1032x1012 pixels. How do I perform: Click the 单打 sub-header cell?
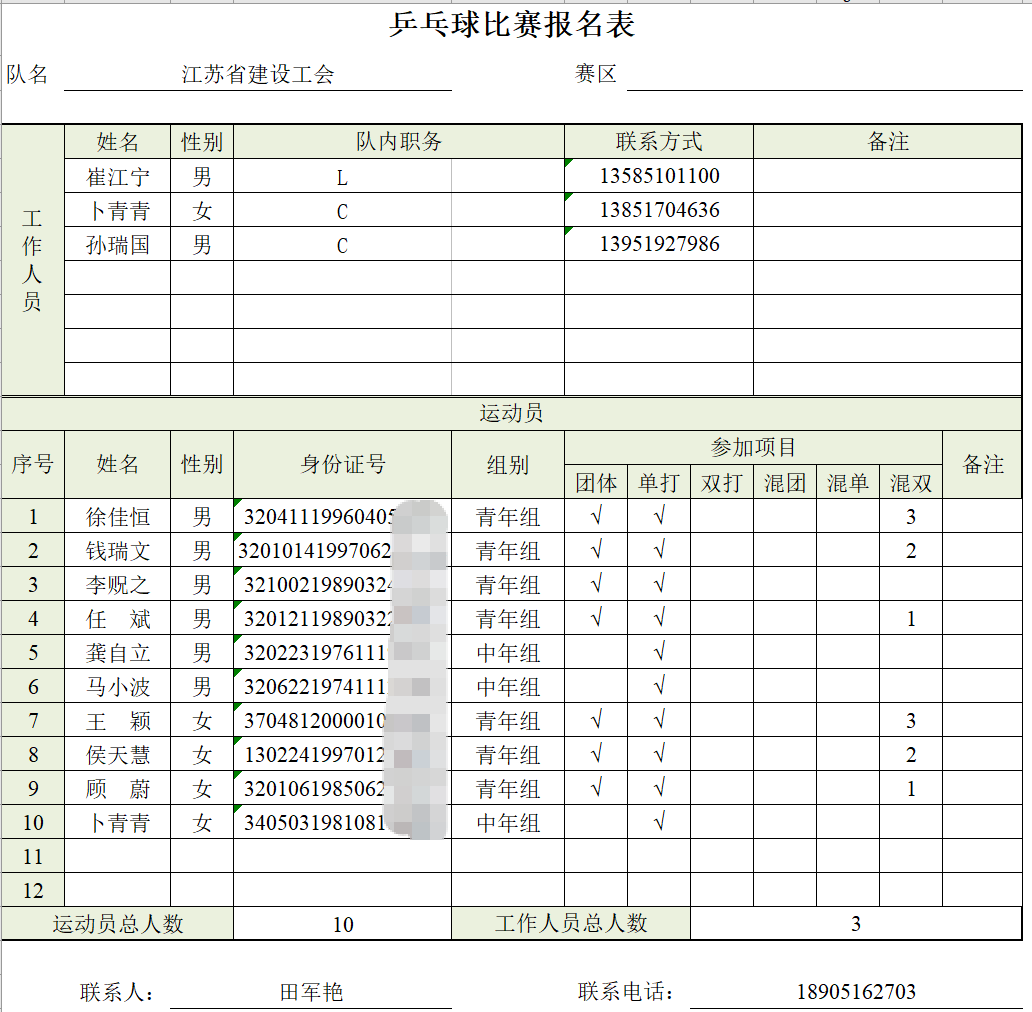click(659, 482)
